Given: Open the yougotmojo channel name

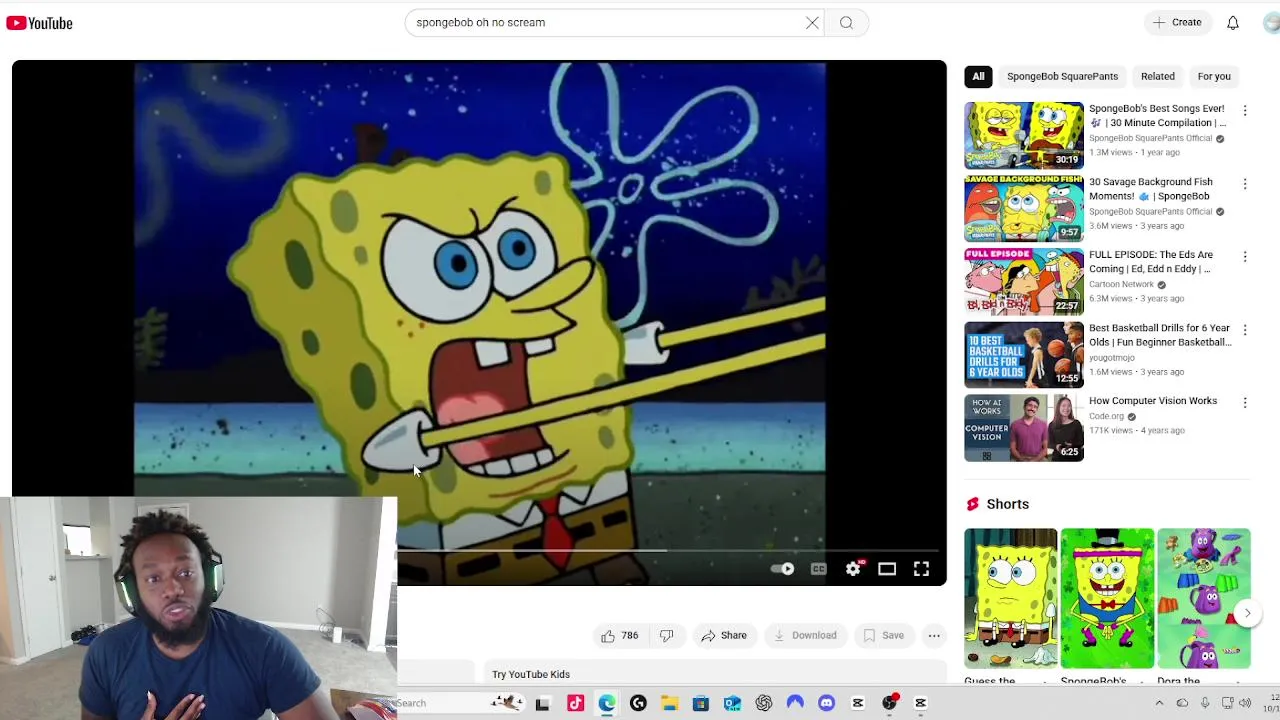Looking at the screenshot, I should click(x=1111, y=358).
